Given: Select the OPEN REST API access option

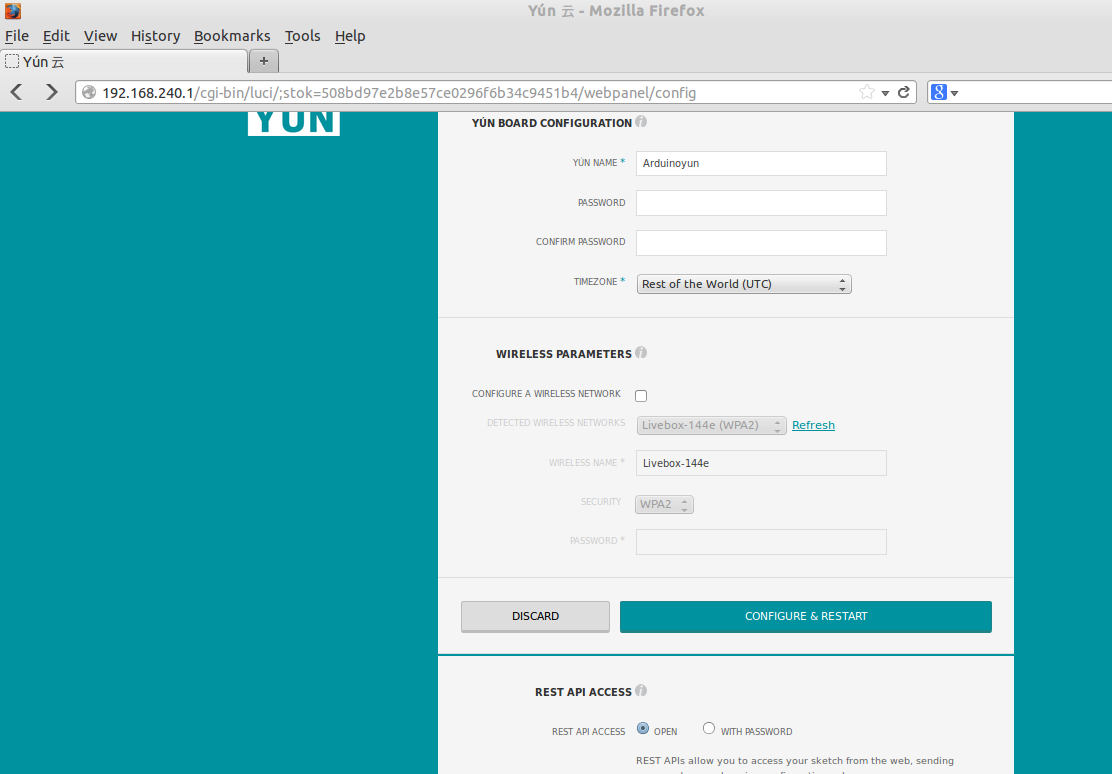Looking at the screenshot, I should 643,729.
